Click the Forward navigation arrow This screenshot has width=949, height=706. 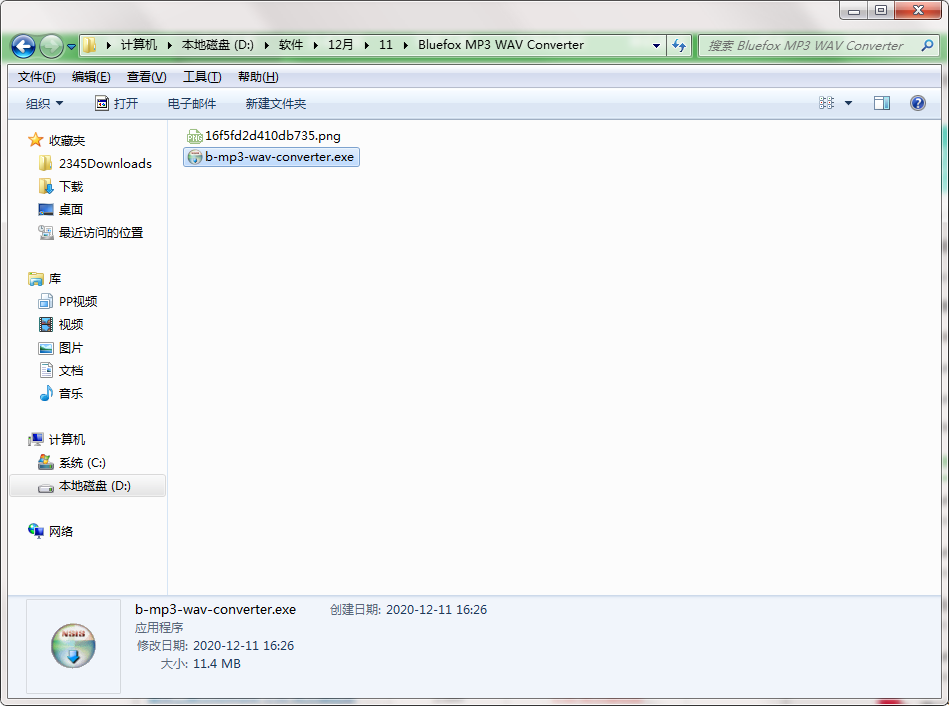51,46
